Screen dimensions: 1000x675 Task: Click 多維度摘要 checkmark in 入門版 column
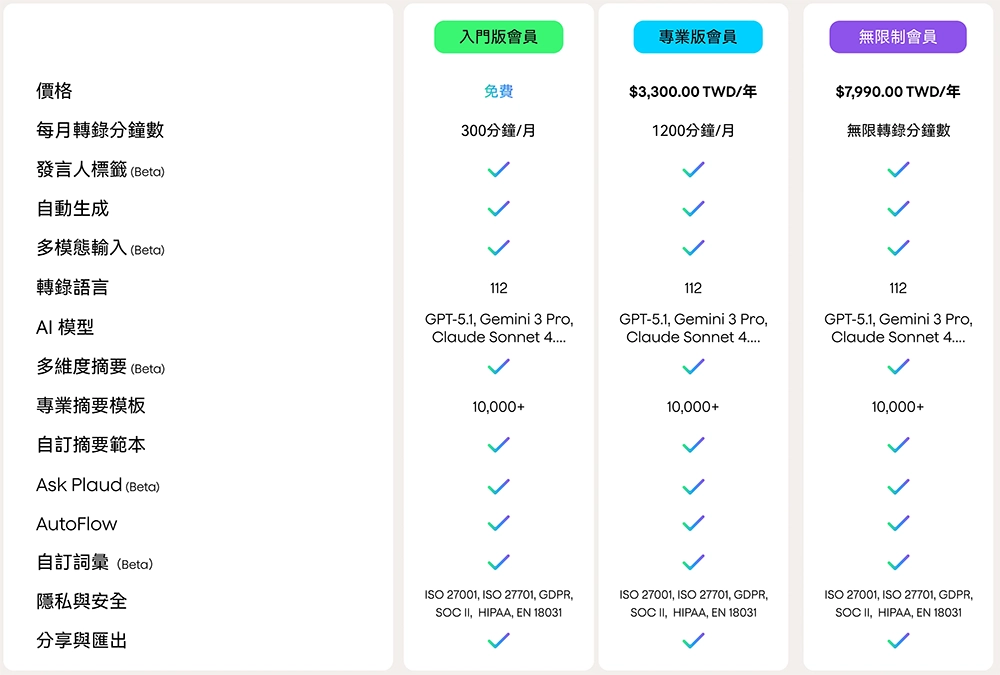498,367
